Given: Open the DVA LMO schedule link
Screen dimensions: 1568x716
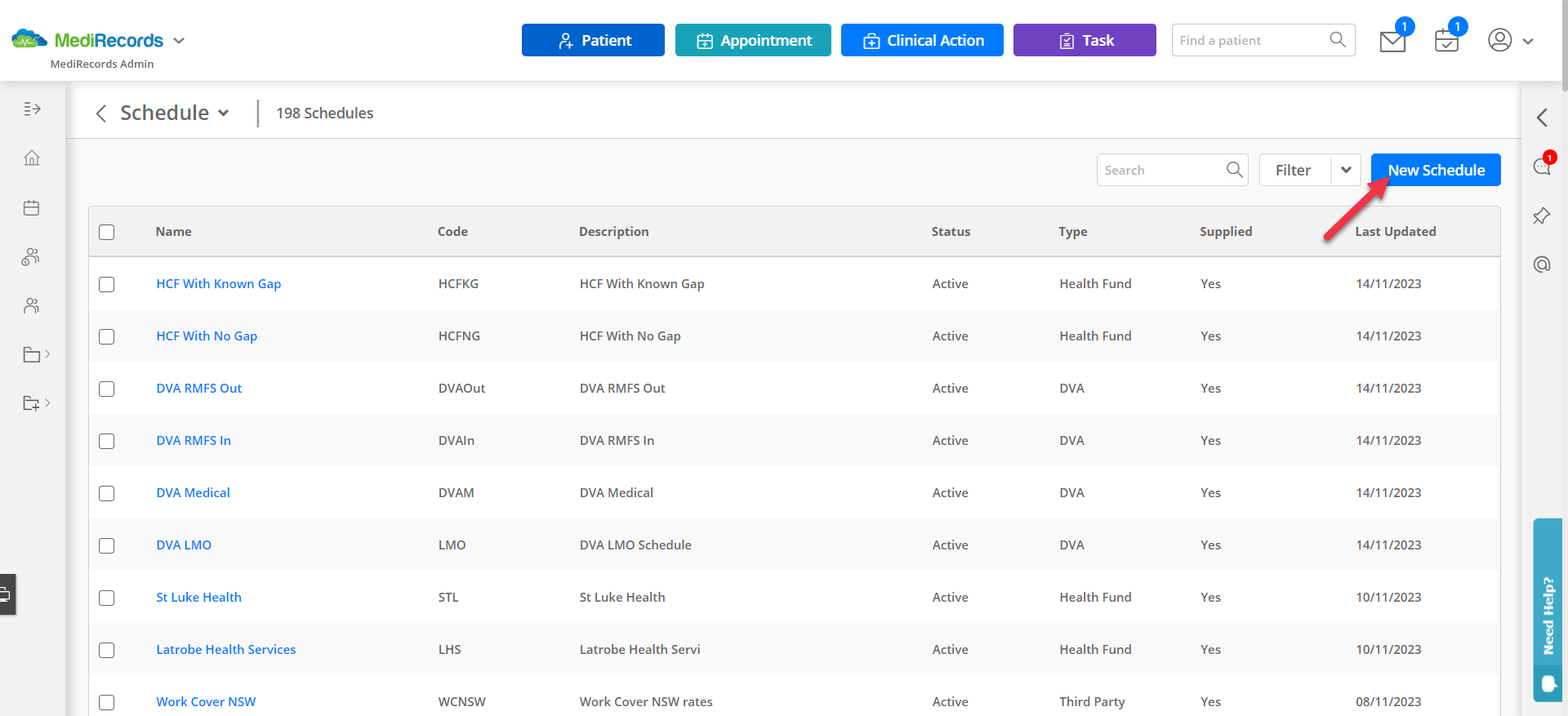Looking at the screenshot, I should pos(184,545).
